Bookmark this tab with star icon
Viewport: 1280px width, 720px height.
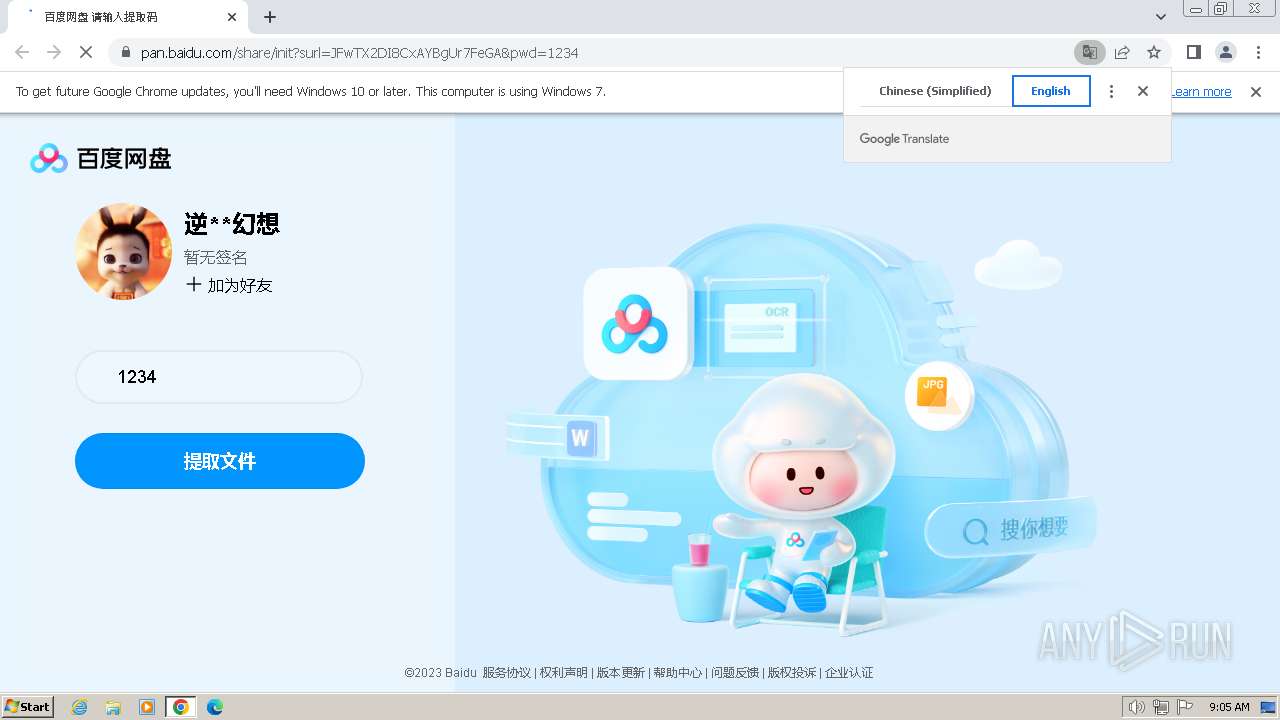pos(1154,52)
